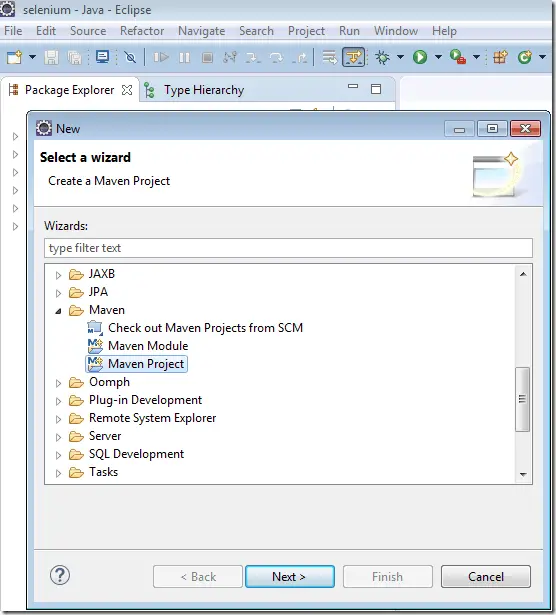Toggle the Use Step Filters button
The image size is (556, 615).
pyautogui.click(x=354, y=57)
